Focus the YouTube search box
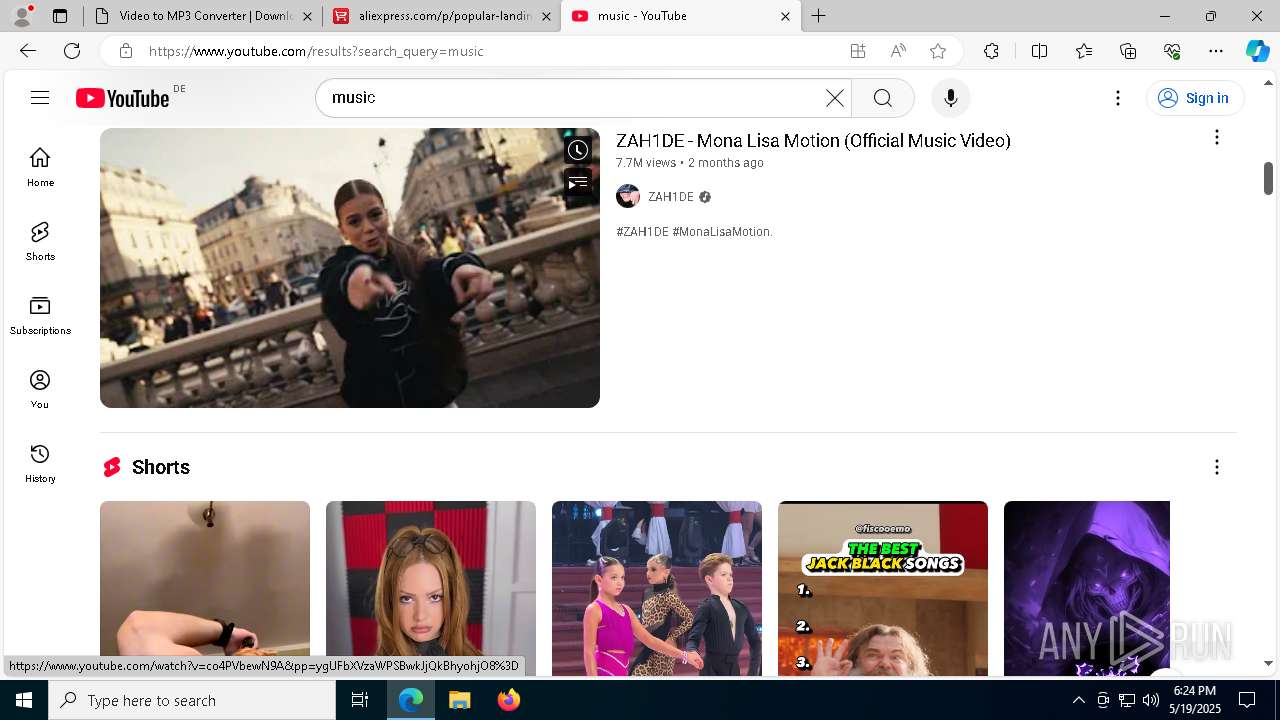This screenshot has height=720, width=1280. coord(570,98)
